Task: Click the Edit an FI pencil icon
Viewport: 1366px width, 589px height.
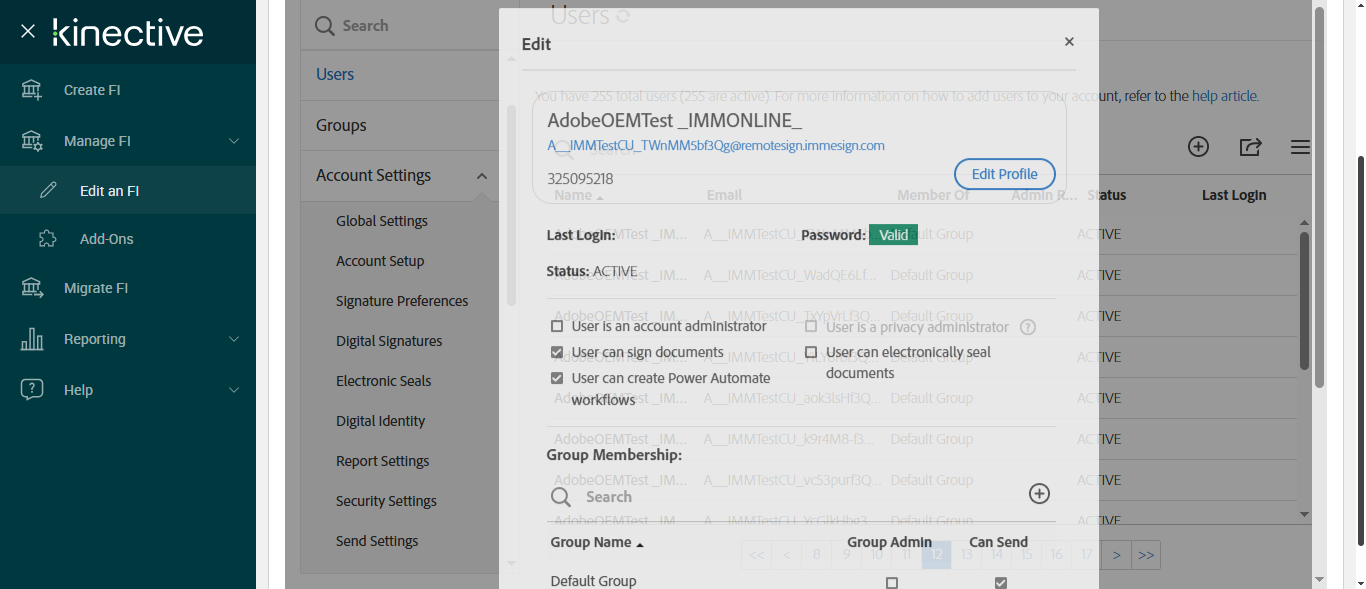Action: coord(48,191)
